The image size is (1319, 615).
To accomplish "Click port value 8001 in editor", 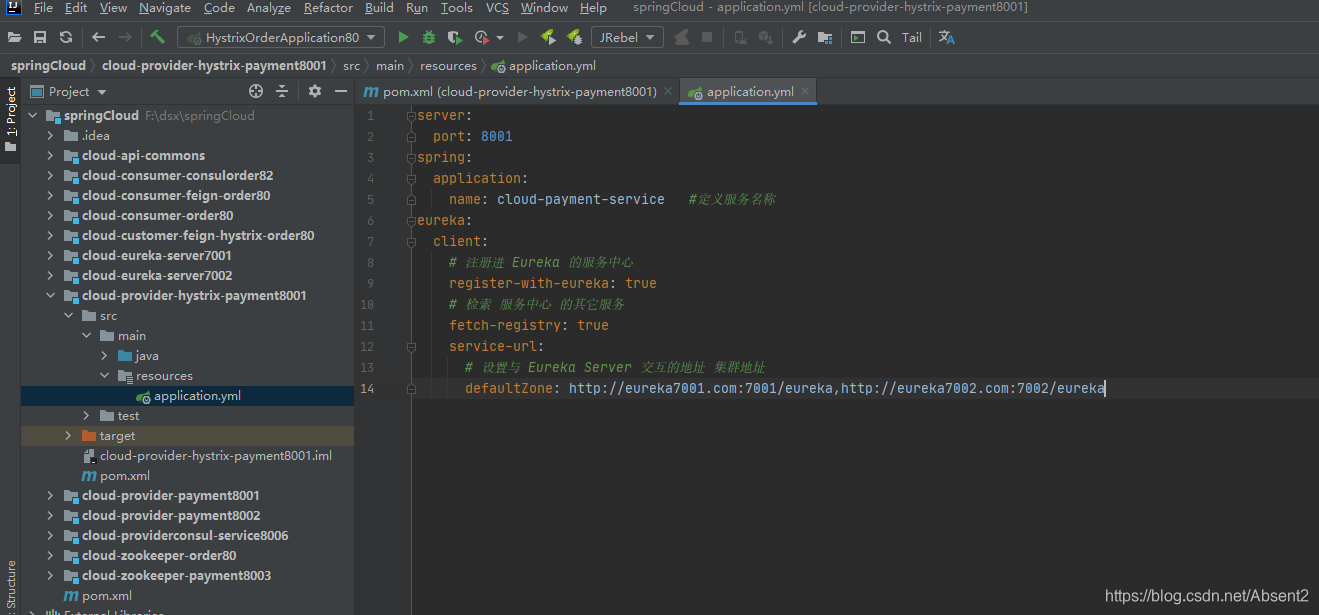I will (496, 136).
